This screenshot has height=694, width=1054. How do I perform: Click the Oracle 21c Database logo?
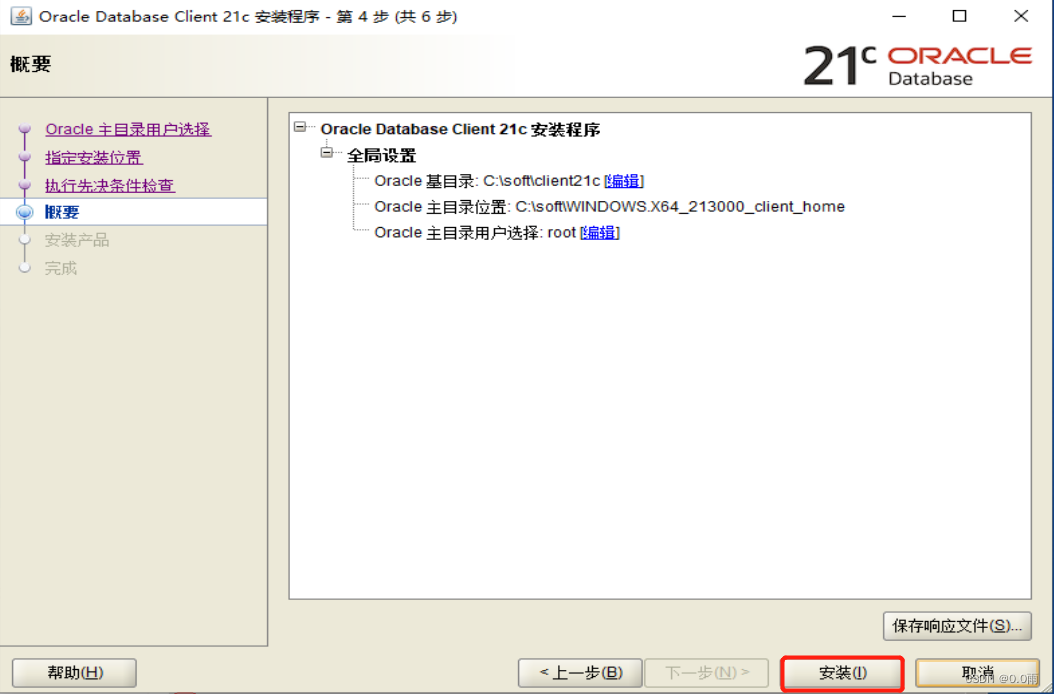pyautogui.click(x=918, y=65)
